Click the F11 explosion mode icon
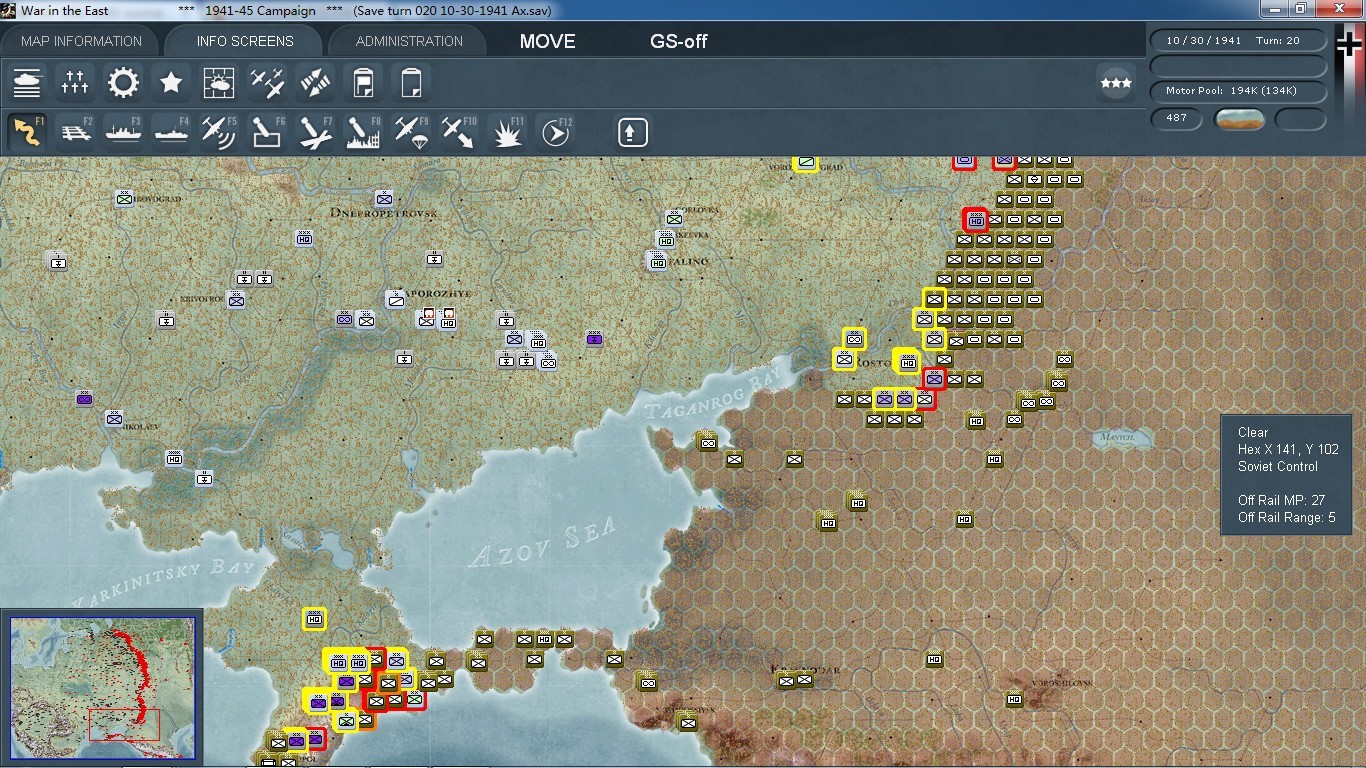1366x768 pixels. (508, 132)
